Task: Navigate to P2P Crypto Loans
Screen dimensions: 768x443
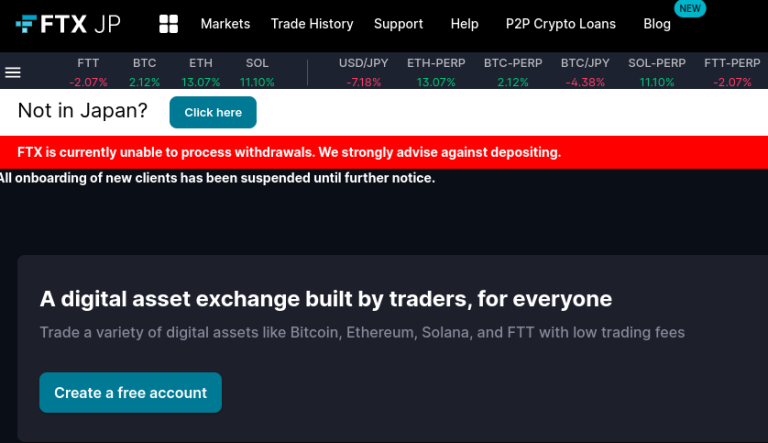Action: [560, 24]
